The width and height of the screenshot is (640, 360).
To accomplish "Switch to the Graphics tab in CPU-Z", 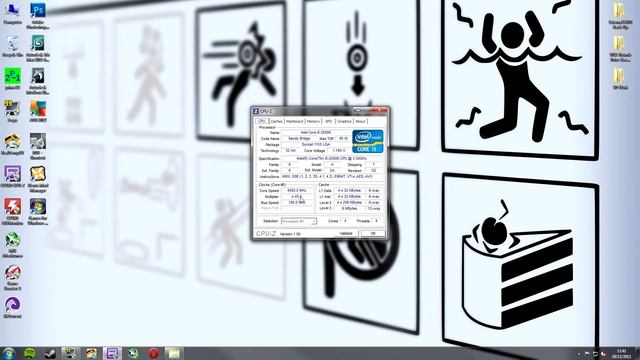I will [x=344, y=121].
